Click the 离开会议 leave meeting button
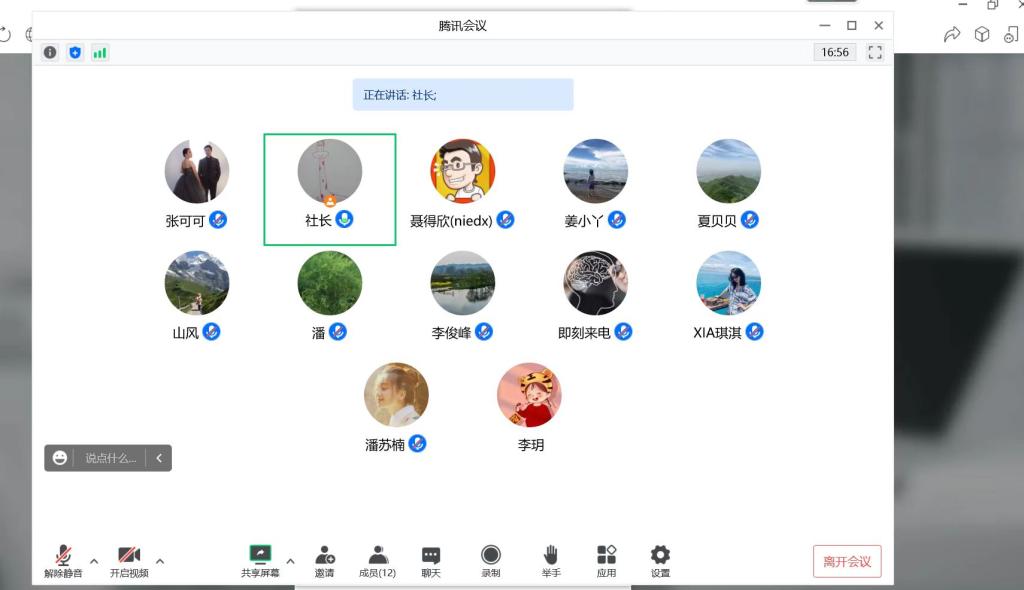This screenshot has height=590, width=1024. (847, 561)
